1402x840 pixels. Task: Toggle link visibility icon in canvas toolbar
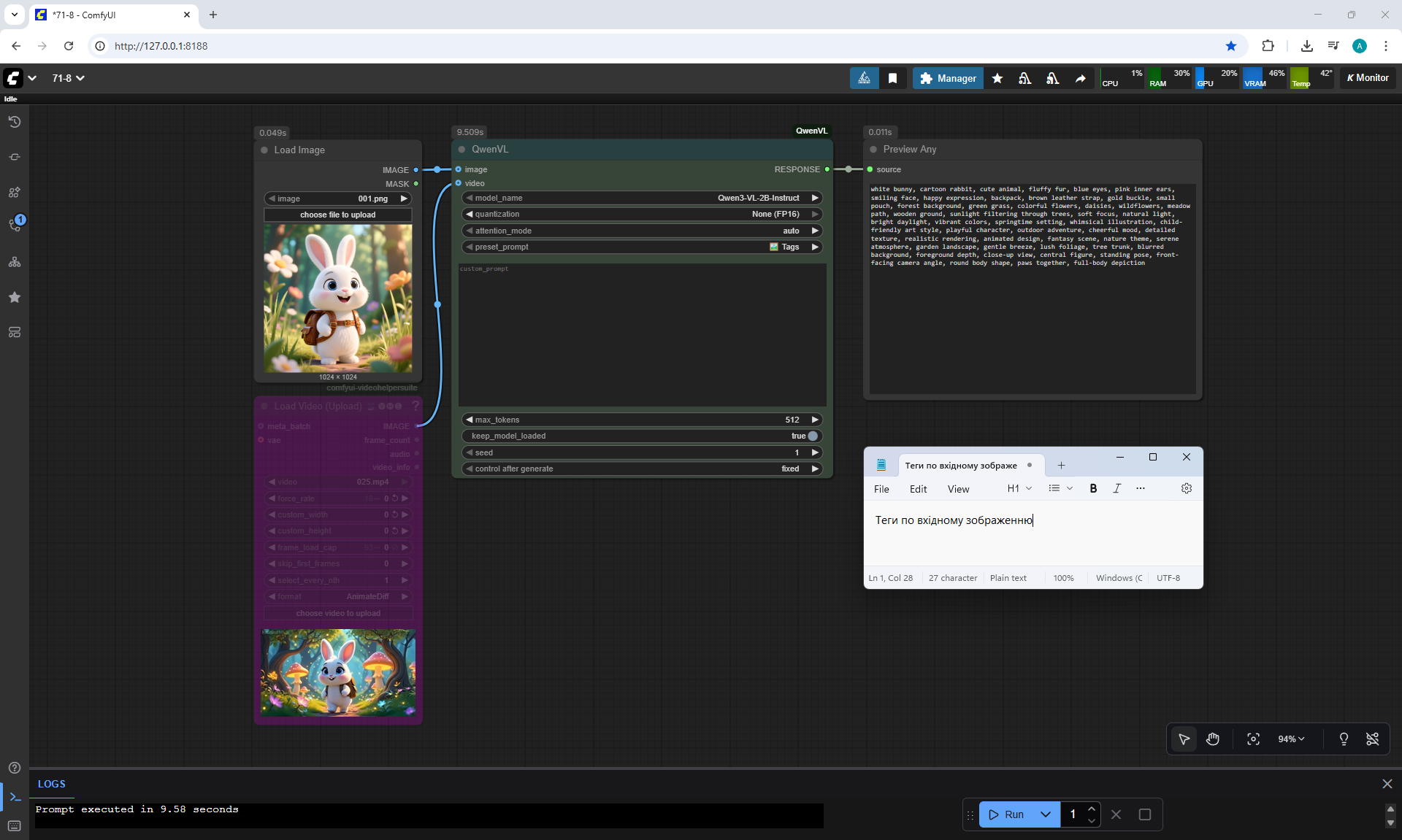(x=1372, y=739)
